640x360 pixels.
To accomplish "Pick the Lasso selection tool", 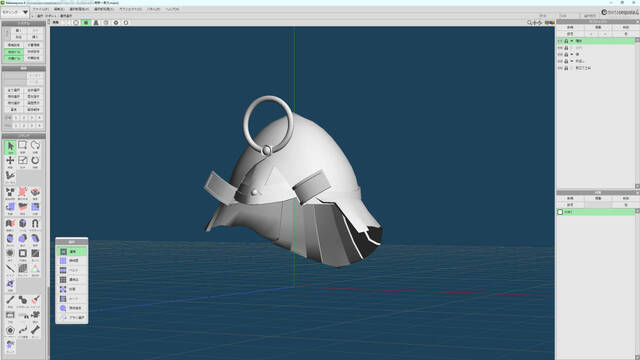I will [x=35, y=147].
